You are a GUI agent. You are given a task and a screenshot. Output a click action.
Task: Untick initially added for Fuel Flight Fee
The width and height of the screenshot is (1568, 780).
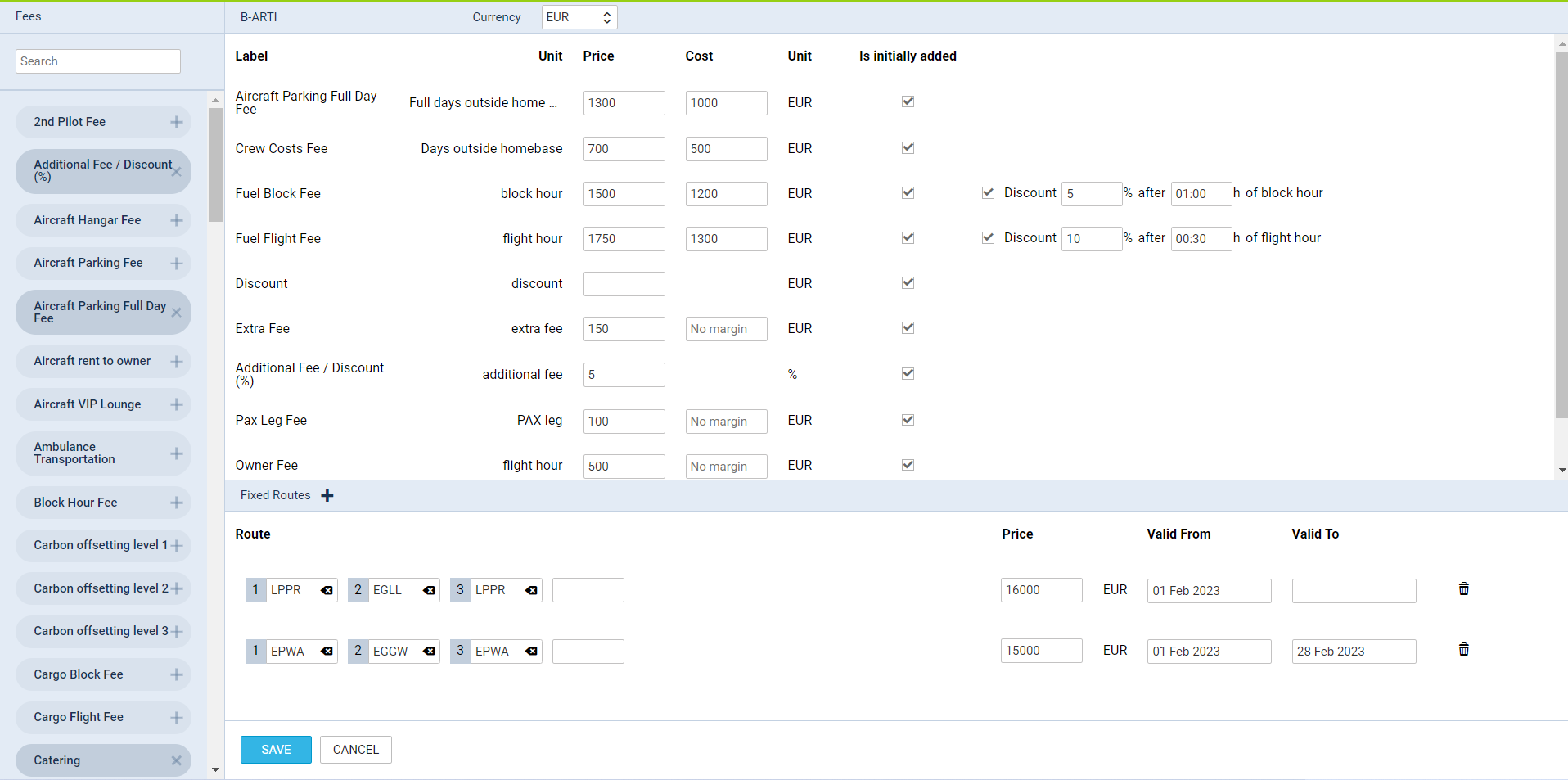click(x=908, y=237)
